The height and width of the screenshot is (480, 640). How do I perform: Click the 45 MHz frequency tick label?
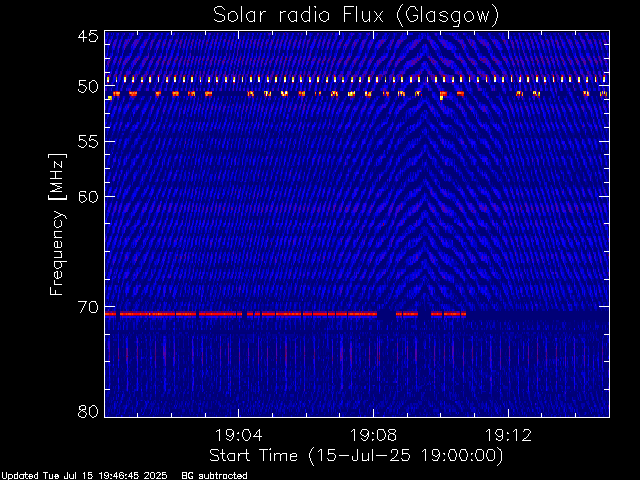tap(87, 37)
